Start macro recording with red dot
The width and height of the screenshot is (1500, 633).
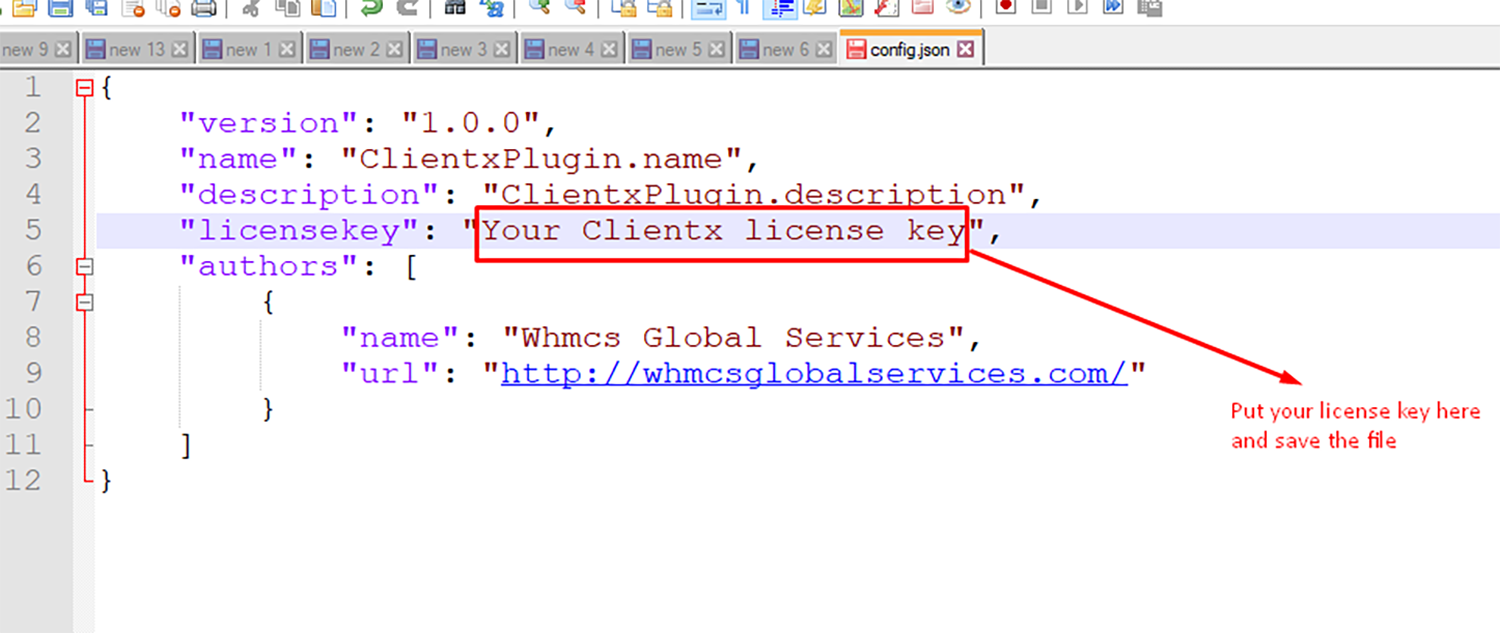(x=1005, y=8)
